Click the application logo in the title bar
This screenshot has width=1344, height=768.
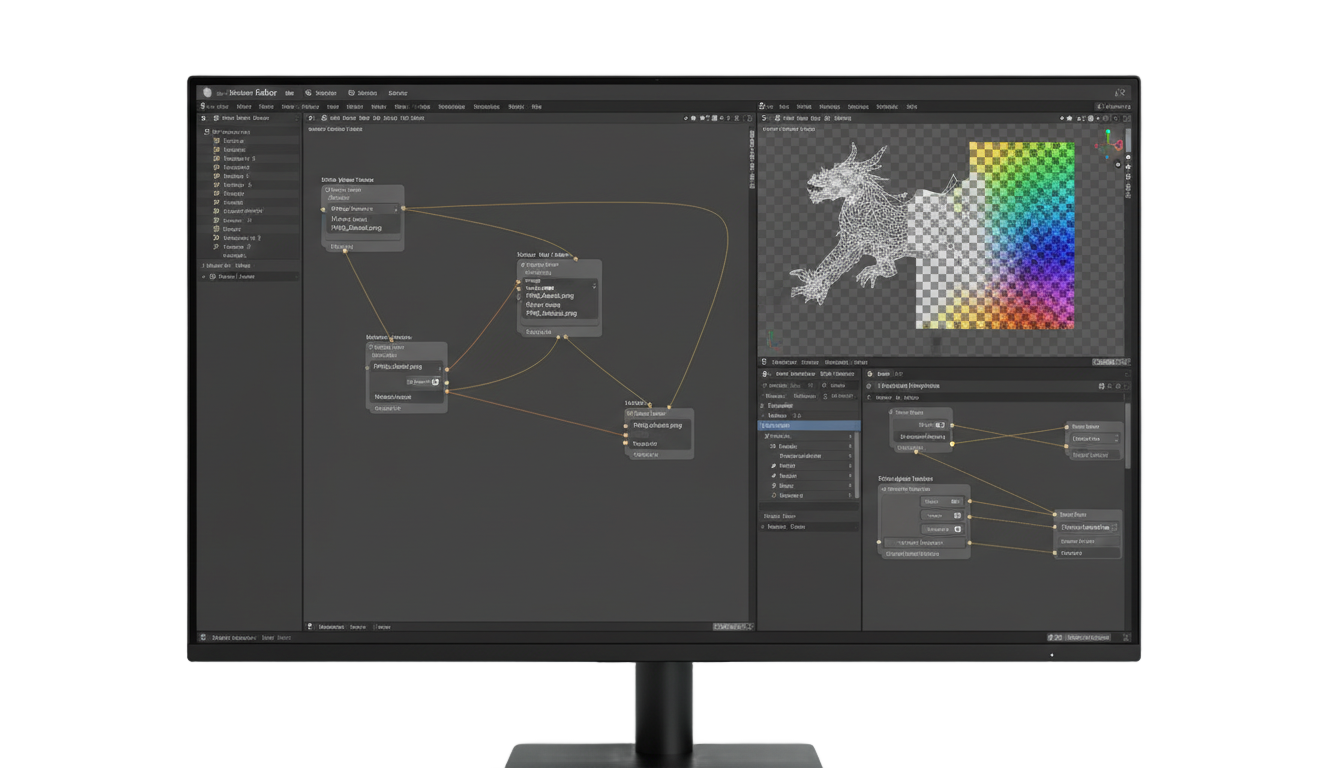coord(207,92)
